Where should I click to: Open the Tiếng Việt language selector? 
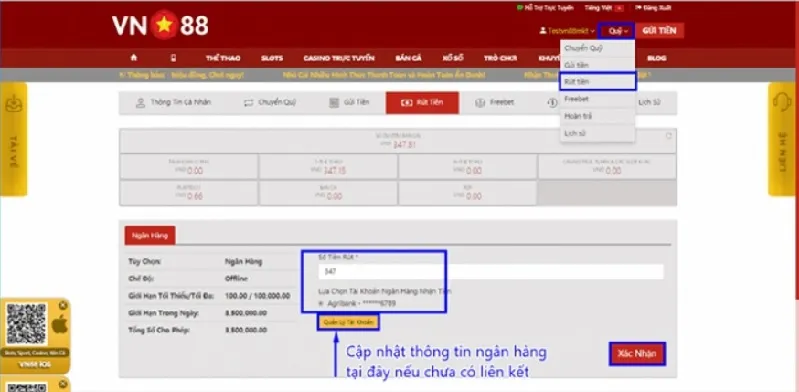(x=604, y=8)
